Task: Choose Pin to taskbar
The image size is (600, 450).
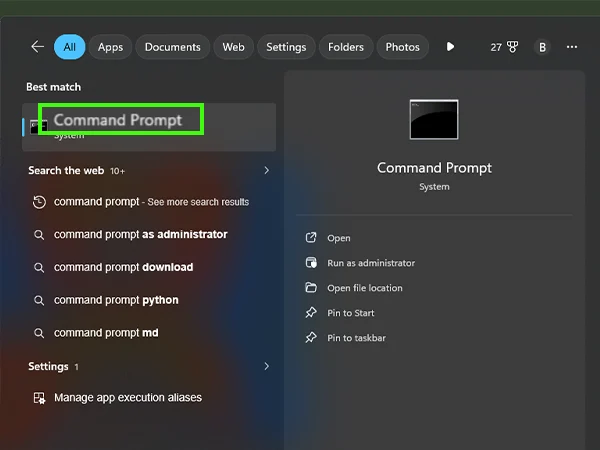Action: 356,338
